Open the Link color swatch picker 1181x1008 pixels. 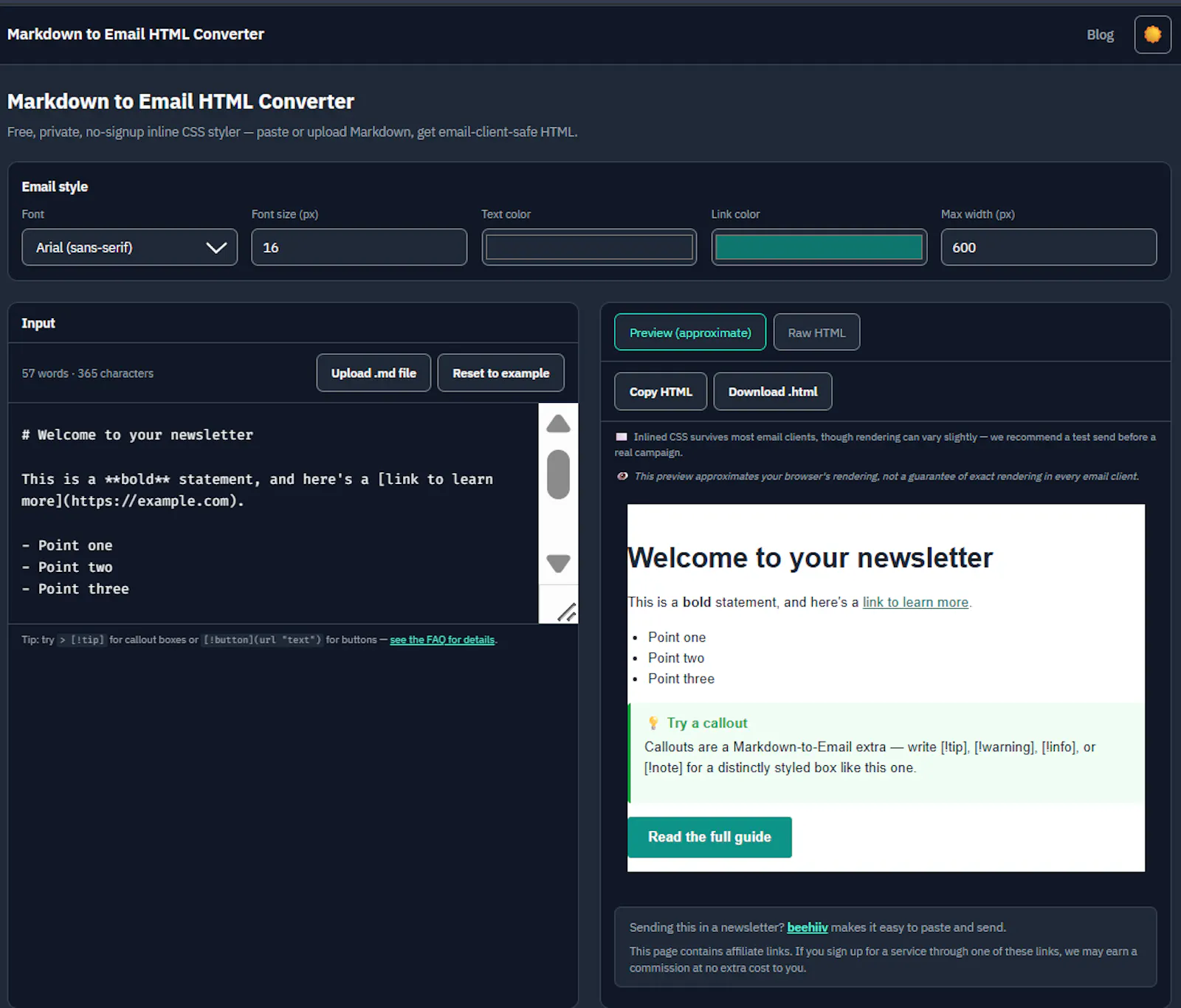click(819, 247)
